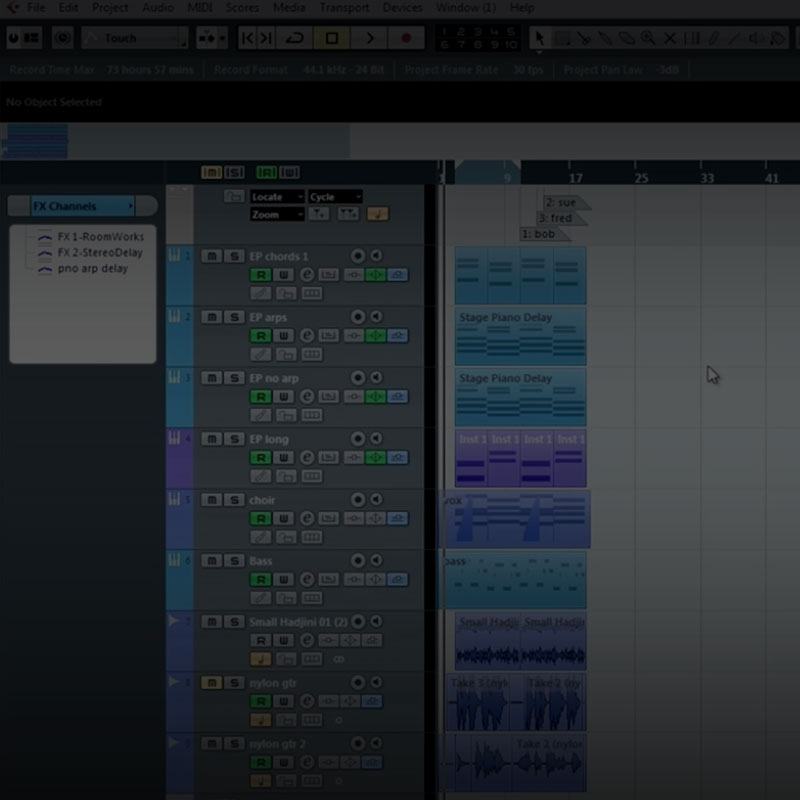Select the Line tool
This screenshot has width=800, height=800.
[735, 38]
